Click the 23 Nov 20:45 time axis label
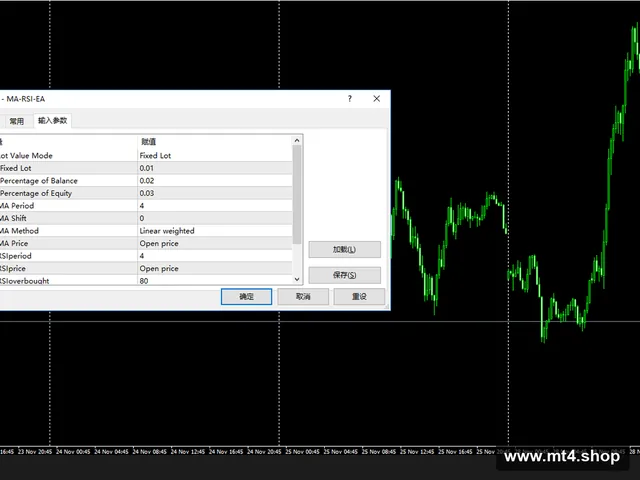The height and width of the screenshot is (480, 640). click(35, 452)
